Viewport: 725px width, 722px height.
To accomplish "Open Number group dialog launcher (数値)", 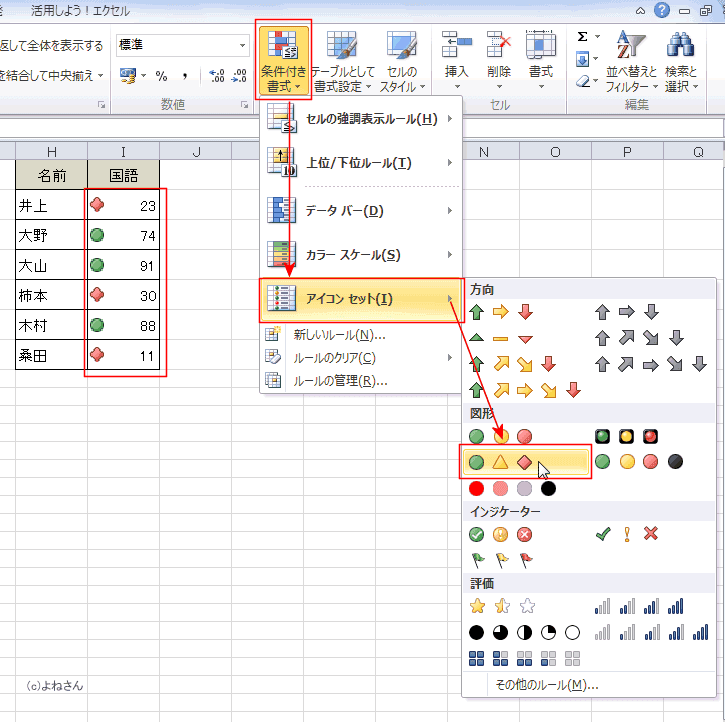I will point(244,105).
